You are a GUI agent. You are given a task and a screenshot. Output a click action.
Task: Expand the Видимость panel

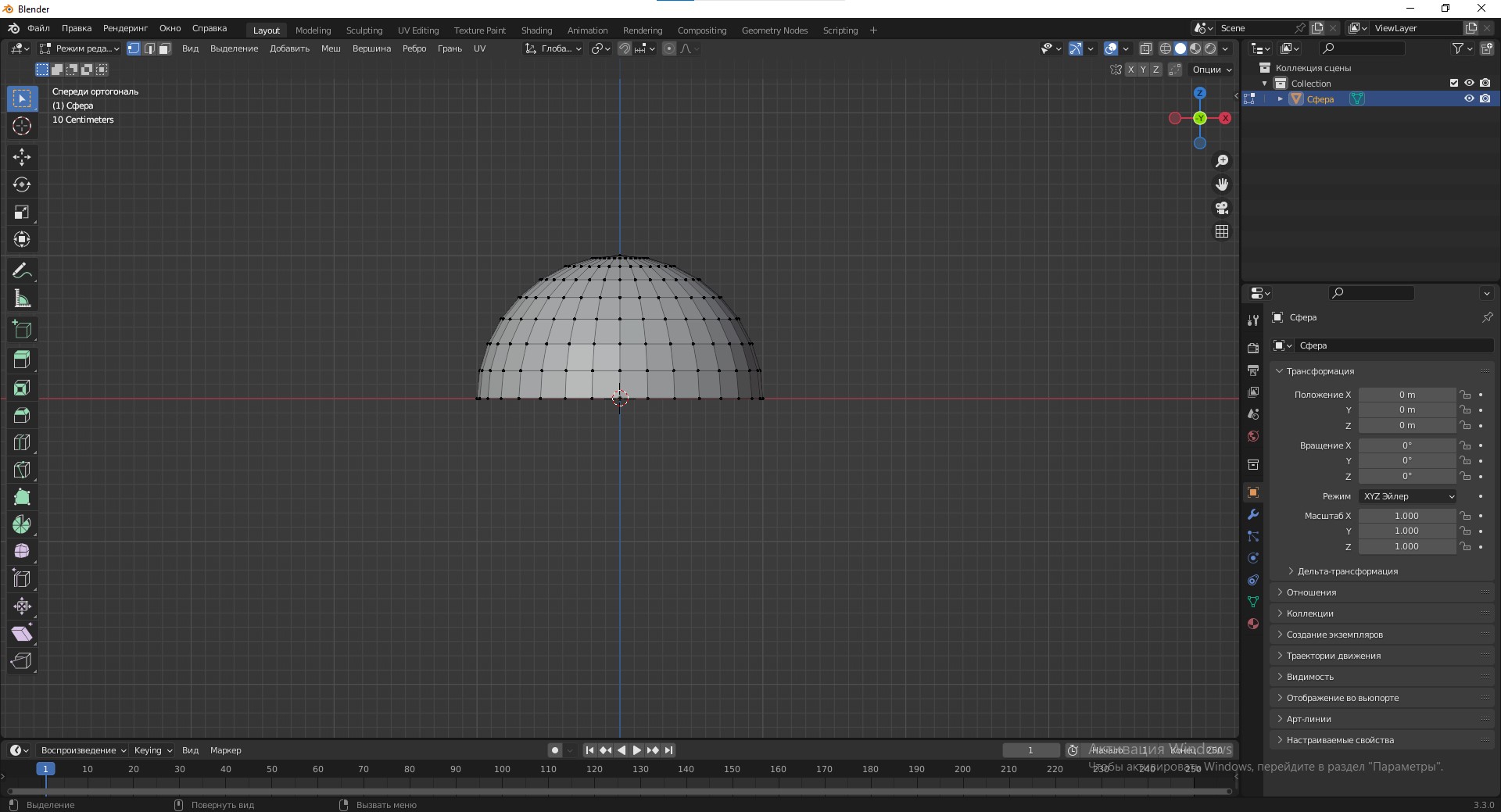(1309, 677)
